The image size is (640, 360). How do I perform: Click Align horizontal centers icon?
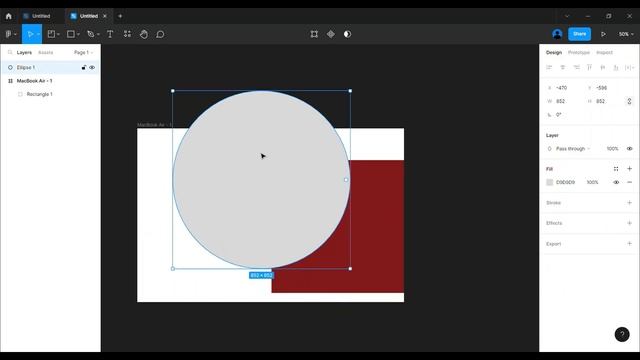(x=562, y=67)
